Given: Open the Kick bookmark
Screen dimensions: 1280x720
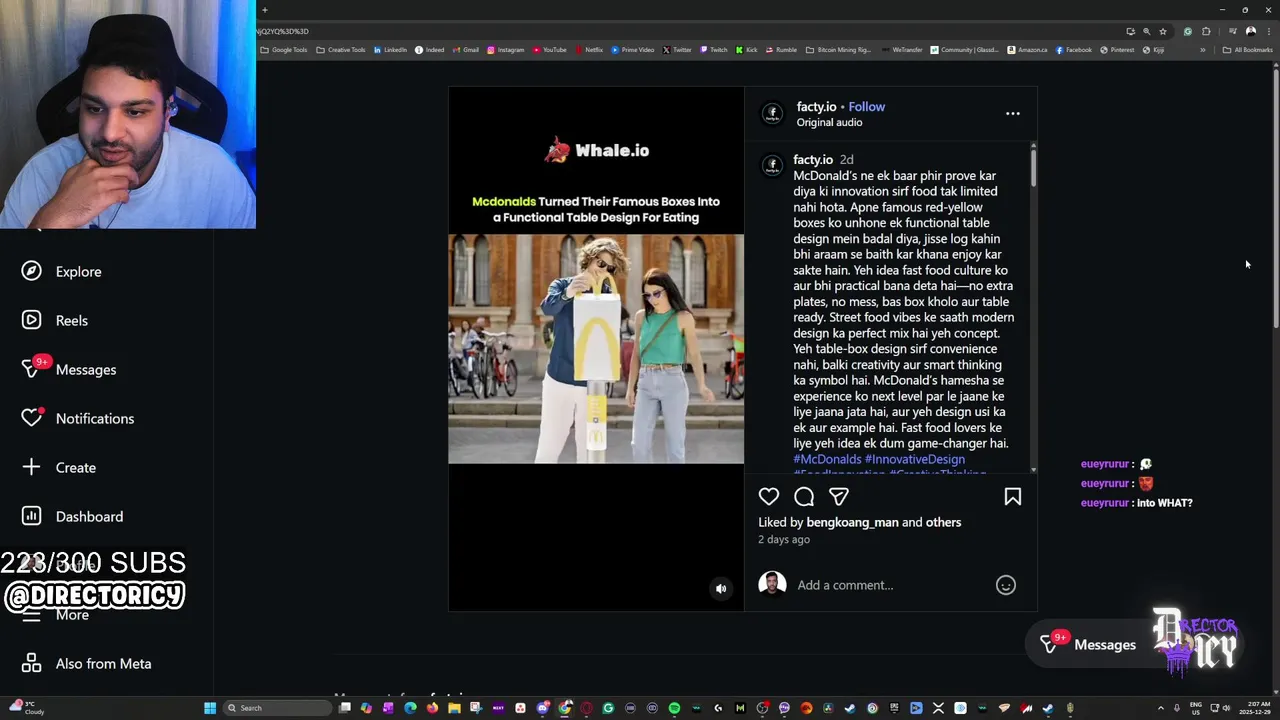Looking at the screenshot, I should [747, 50].
